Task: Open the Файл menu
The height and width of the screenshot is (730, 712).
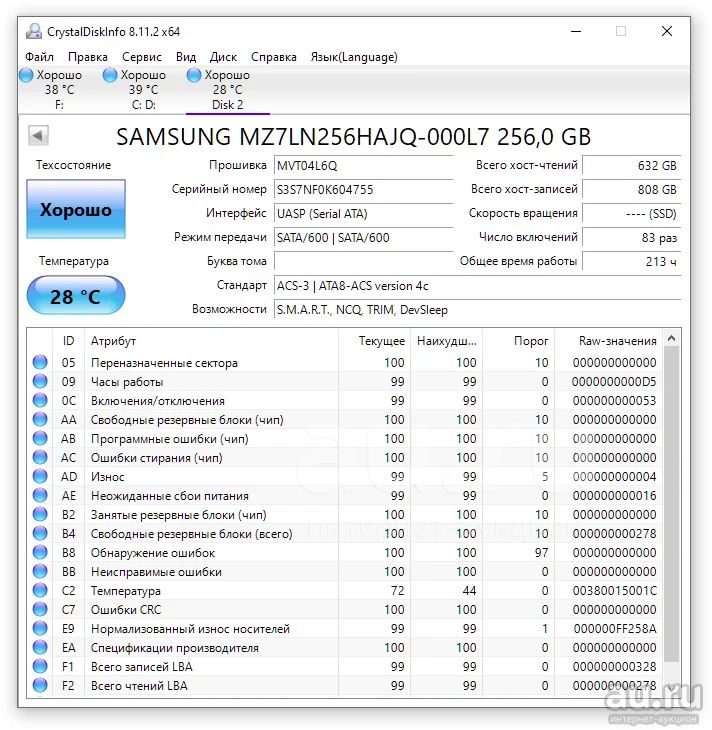Action: coord(40,57)
